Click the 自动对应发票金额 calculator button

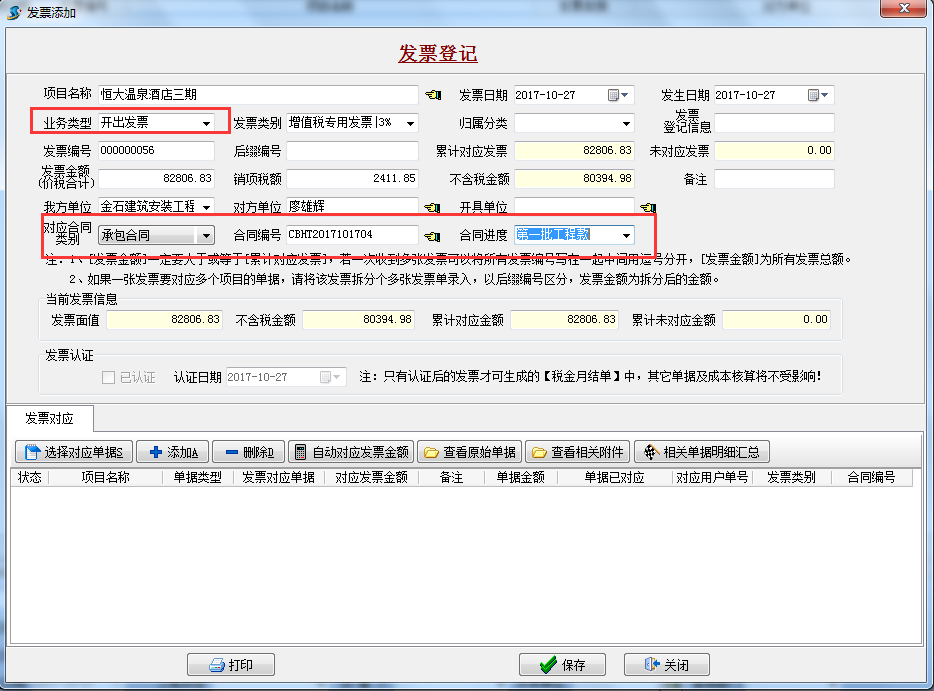coord(350,452)
